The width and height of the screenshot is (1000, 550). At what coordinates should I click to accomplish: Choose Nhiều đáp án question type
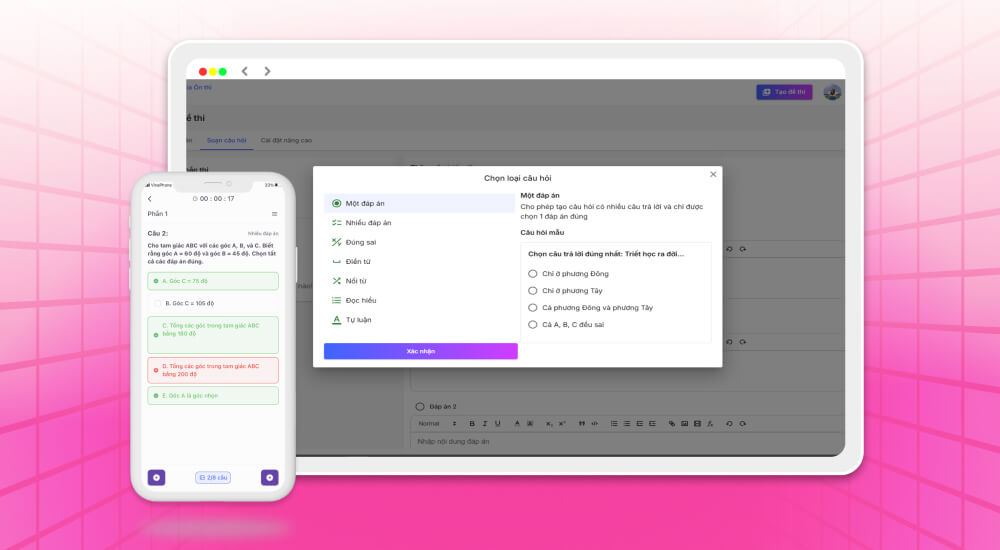click(368, 222)
